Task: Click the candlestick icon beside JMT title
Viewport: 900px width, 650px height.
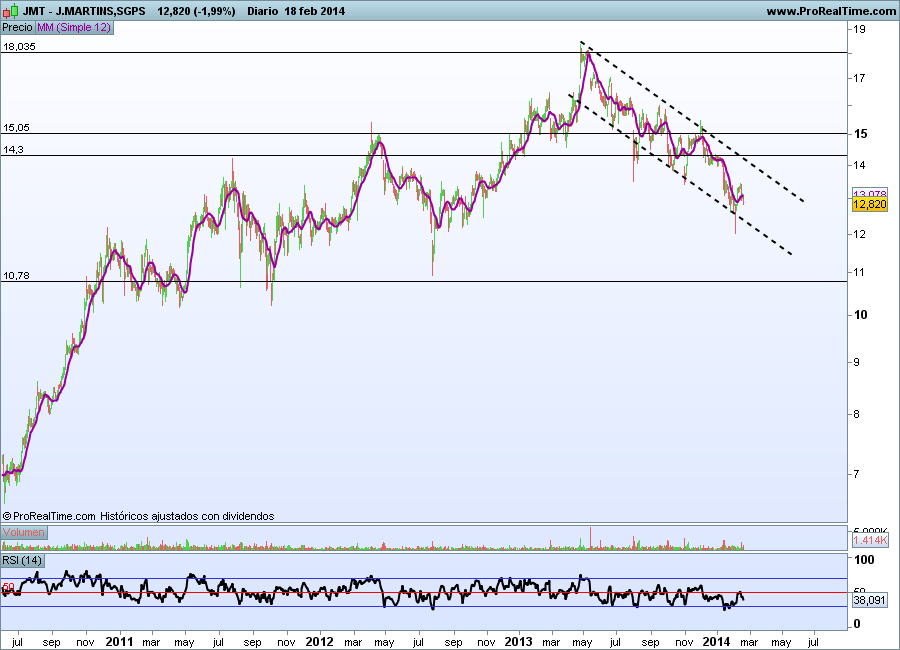Action: tap(10, 11)
